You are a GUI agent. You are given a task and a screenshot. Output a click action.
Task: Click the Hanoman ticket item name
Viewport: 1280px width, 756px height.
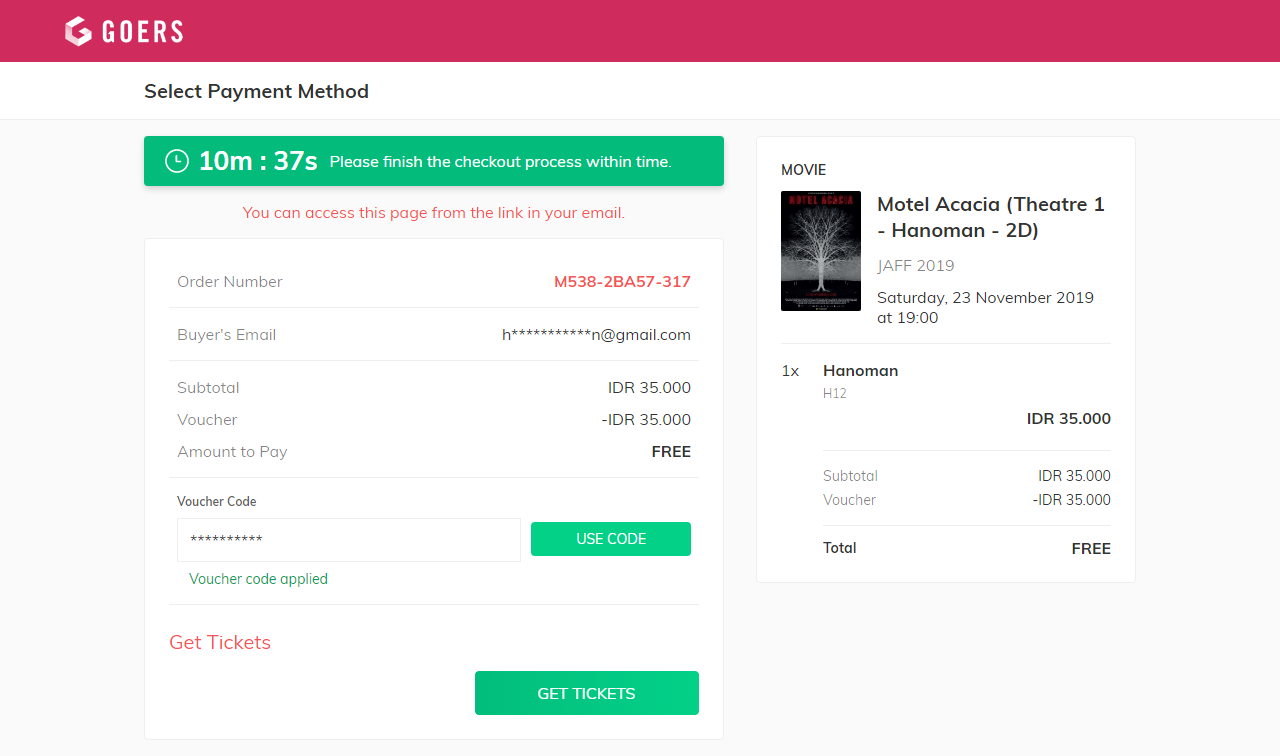click(x=860, y=371)
